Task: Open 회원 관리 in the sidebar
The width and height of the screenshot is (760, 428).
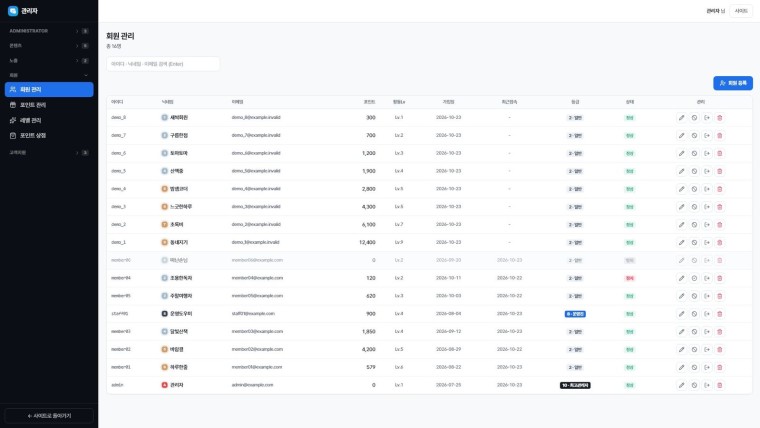Action: [x=49, y=90]
